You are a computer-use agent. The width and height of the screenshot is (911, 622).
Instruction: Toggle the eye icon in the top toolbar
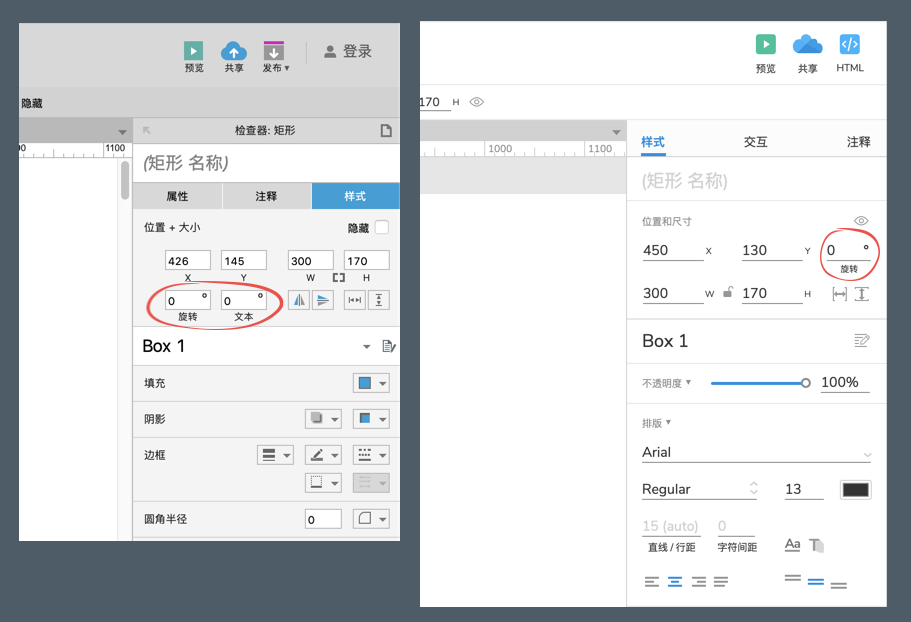coord(477,102)
